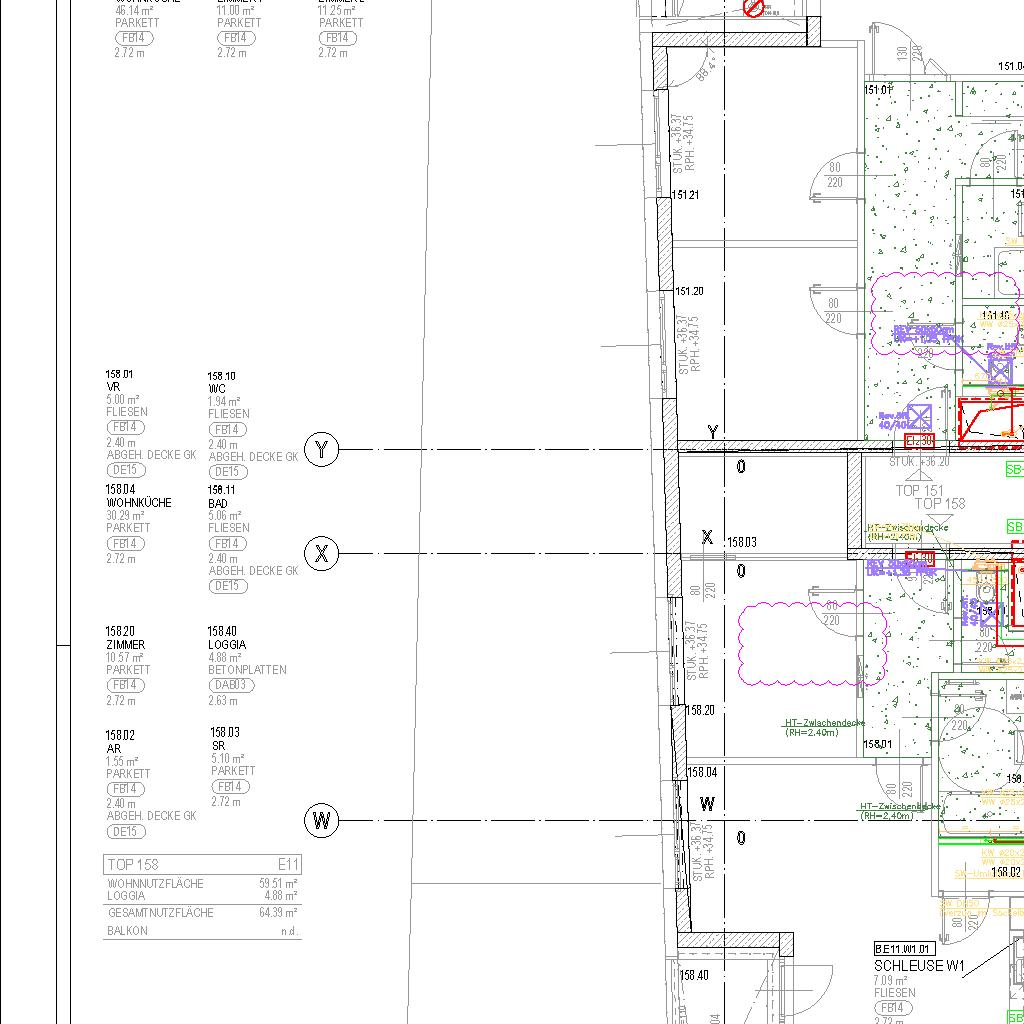Screen dimensions: 1024x1024
Task: Click the red prohibition symbol at top
Action: coord(754,9)
